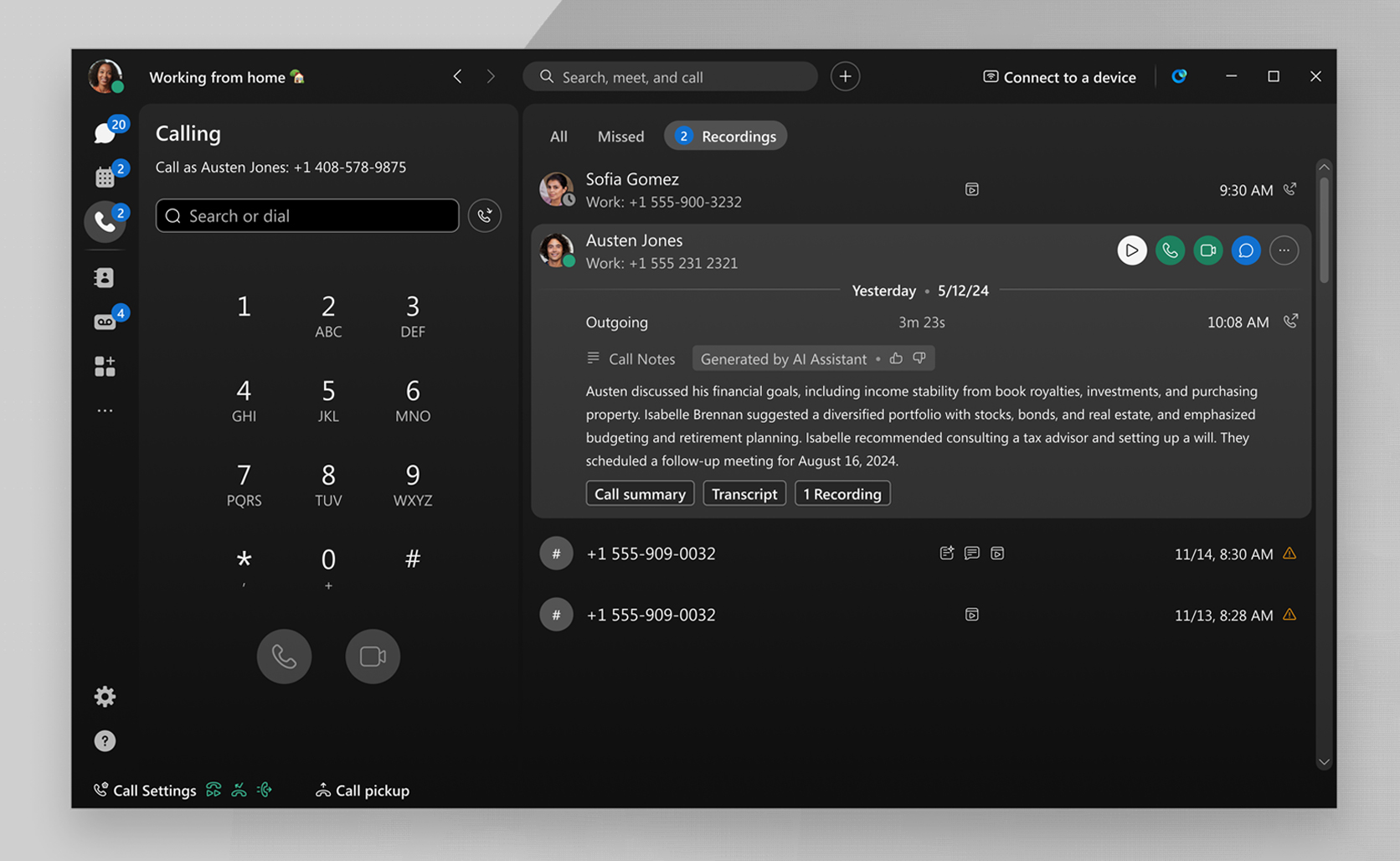
Task: Open the Transcript button
Action: point(744,494)
